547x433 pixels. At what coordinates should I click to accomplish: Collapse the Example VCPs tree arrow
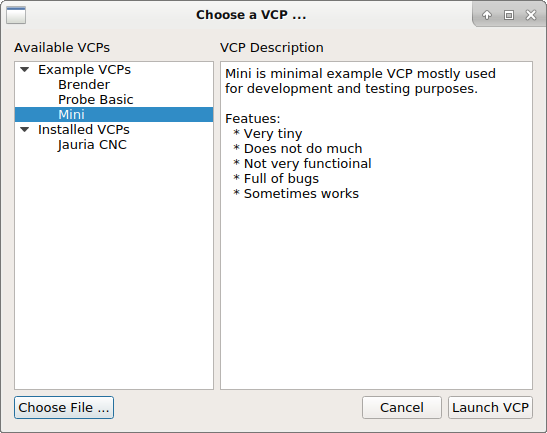[x=25, y=69]
